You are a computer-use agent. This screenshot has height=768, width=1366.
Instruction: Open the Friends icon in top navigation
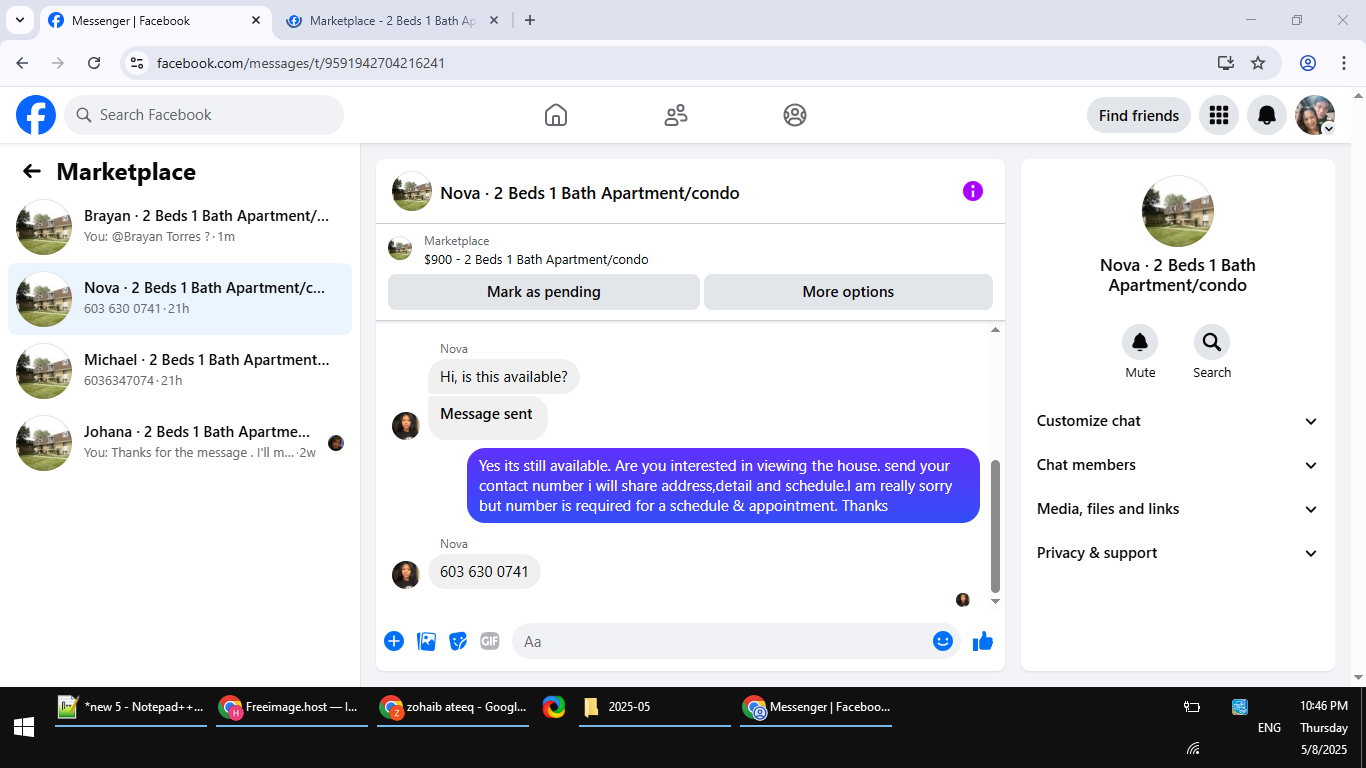pos(676,115)
